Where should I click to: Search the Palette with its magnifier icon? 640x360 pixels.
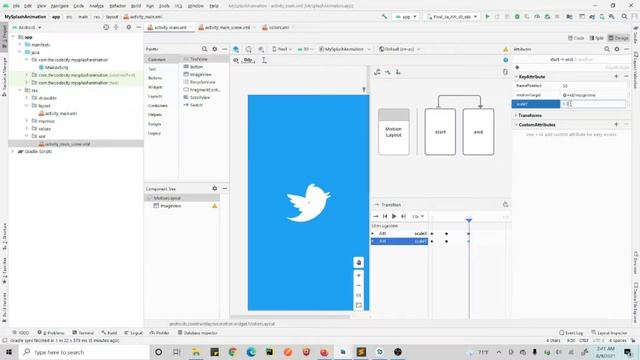pyautogui.click(x=204, y=49)
